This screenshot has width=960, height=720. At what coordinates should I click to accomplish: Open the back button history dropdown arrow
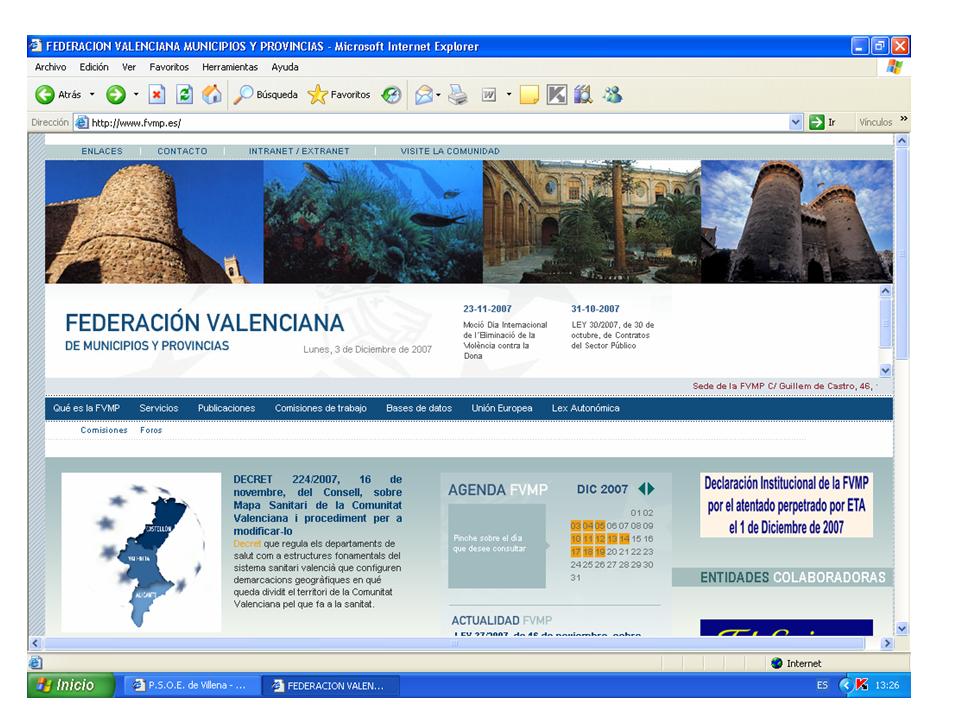(x=92, y=95)
